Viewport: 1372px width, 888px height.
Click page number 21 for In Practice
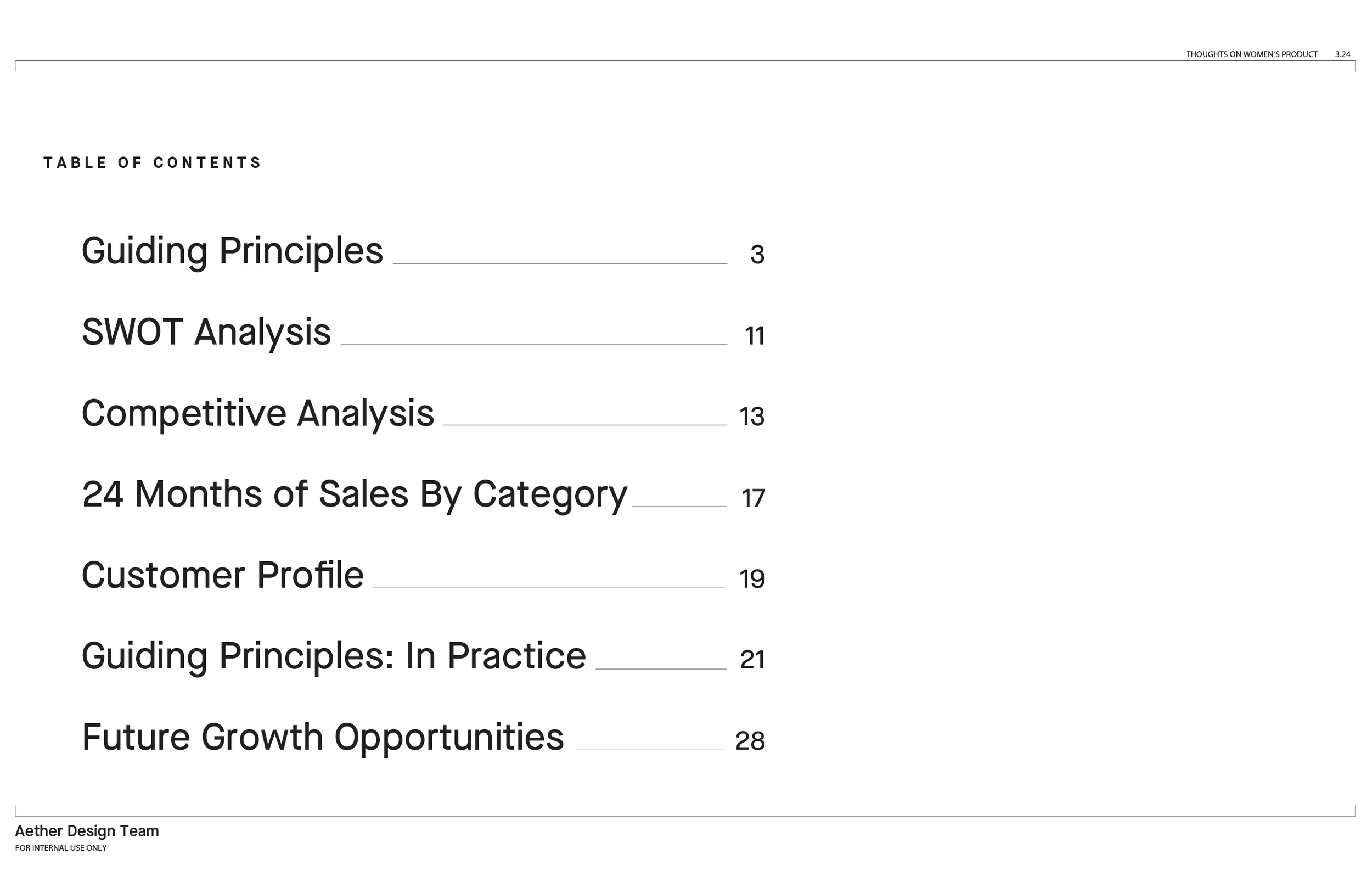(x=752, y=660)
